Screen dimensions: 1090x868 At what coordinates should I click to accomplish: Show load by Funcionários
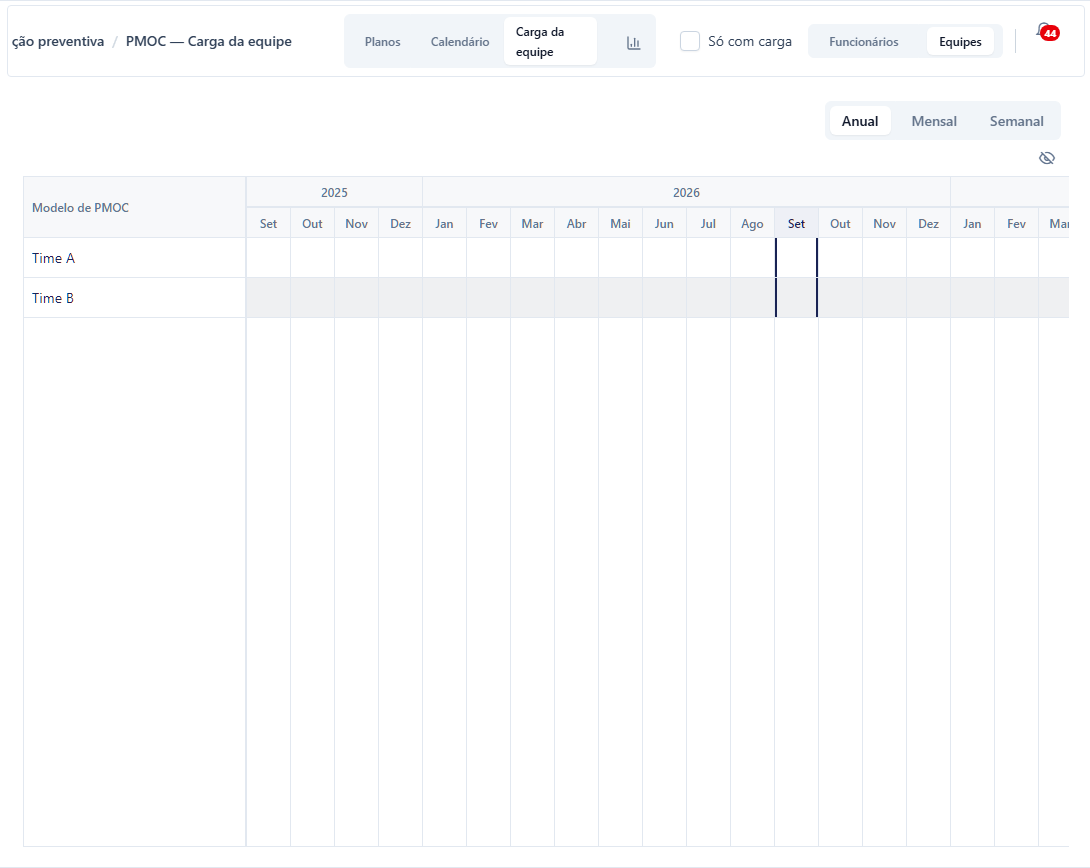click(863, 42)
